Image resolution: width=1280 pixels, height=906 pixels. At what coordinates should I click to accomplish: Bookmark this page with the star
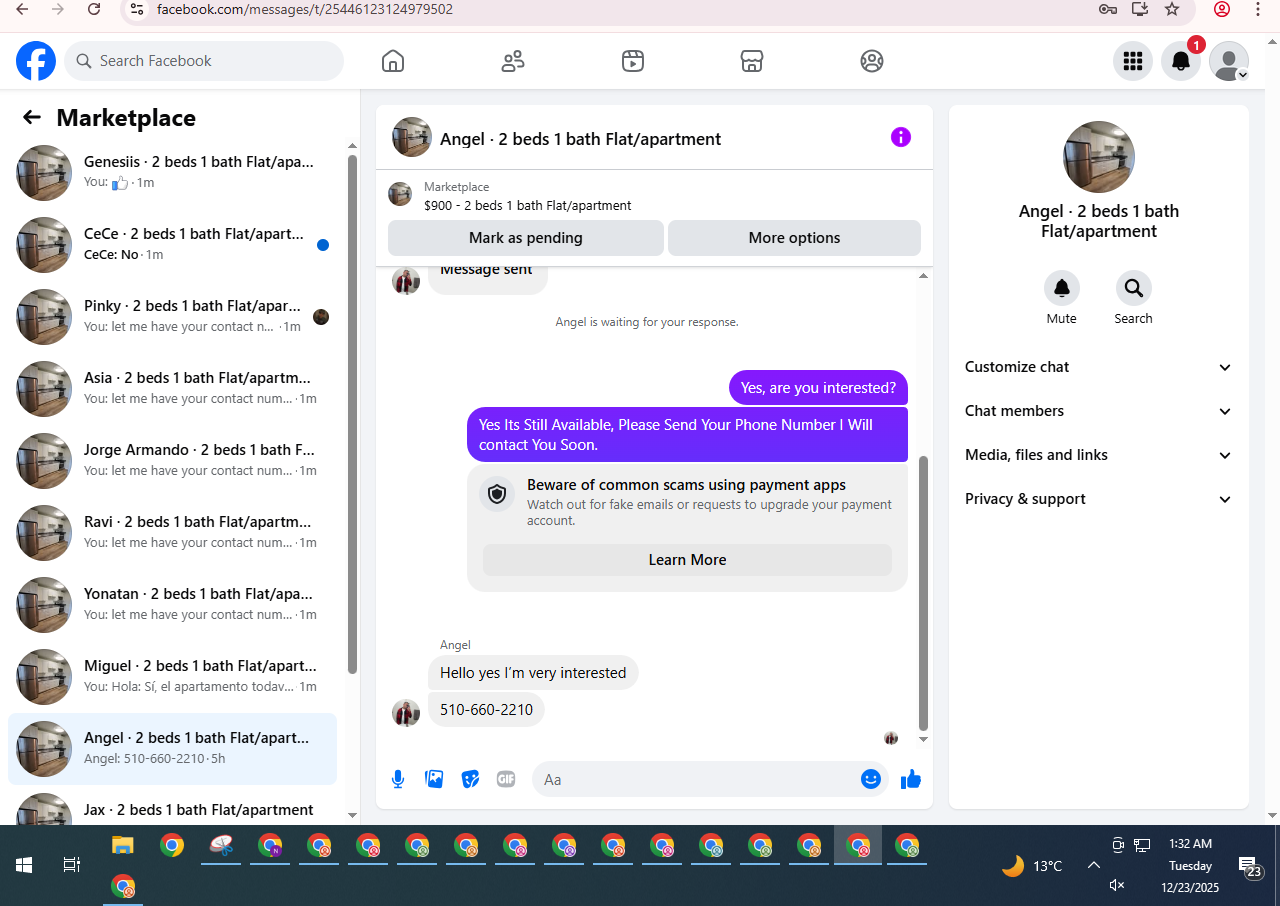tap(1173, 9)
